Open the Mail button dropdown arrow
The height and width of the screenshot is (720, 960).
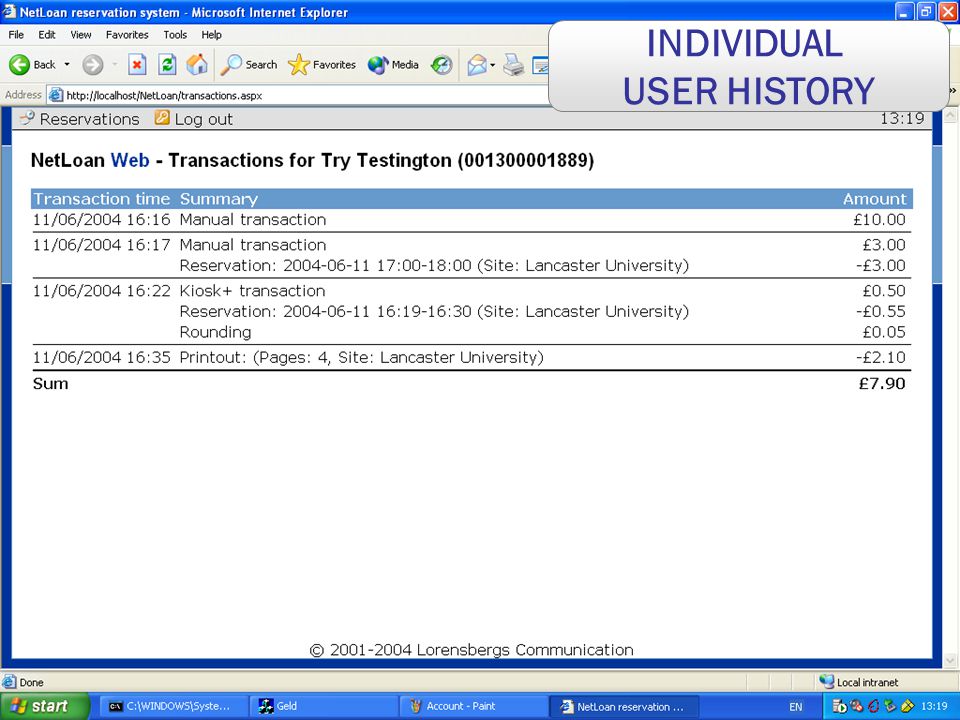[492, 65]
